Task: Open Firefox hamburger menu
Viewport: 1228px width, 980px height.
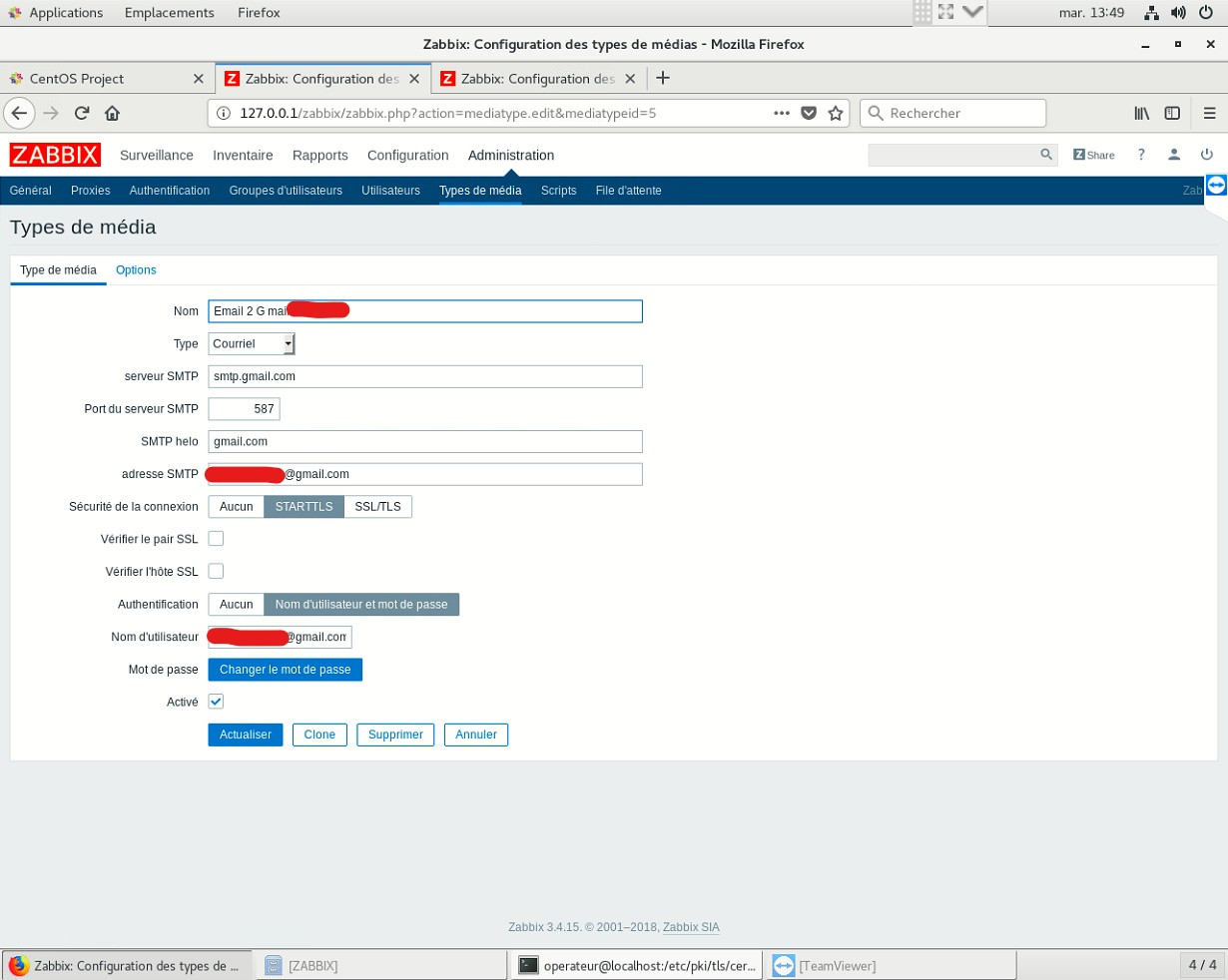Action: pyautogui.click(x=1209, y=113)
